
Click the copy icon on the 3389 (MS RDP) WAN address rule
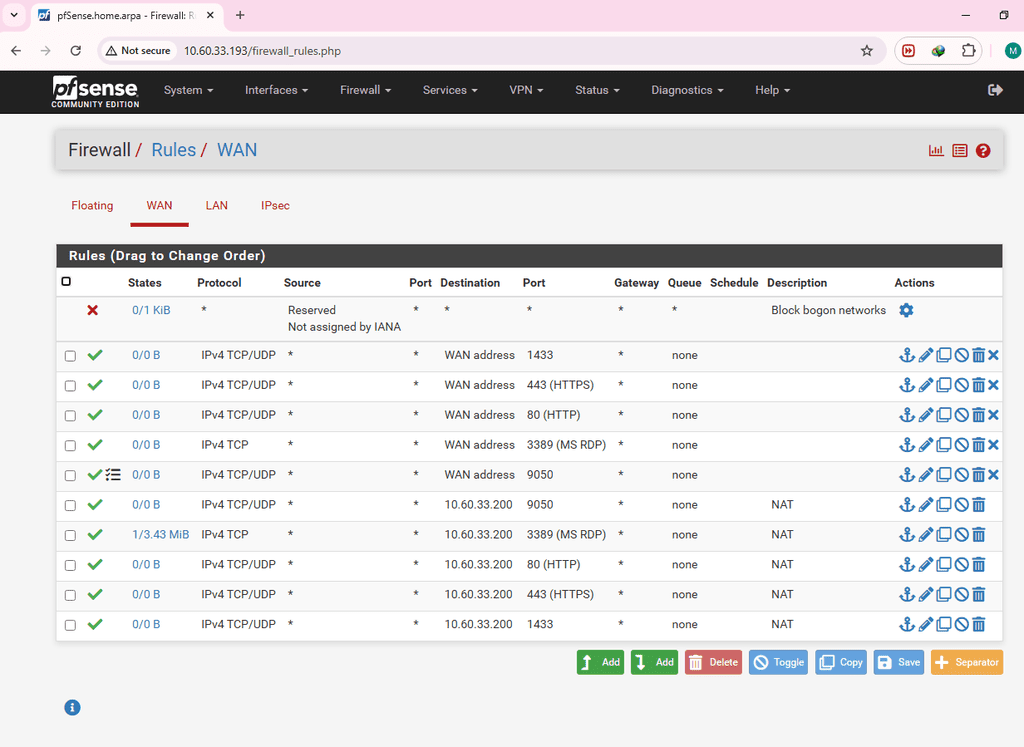point(943,445)
